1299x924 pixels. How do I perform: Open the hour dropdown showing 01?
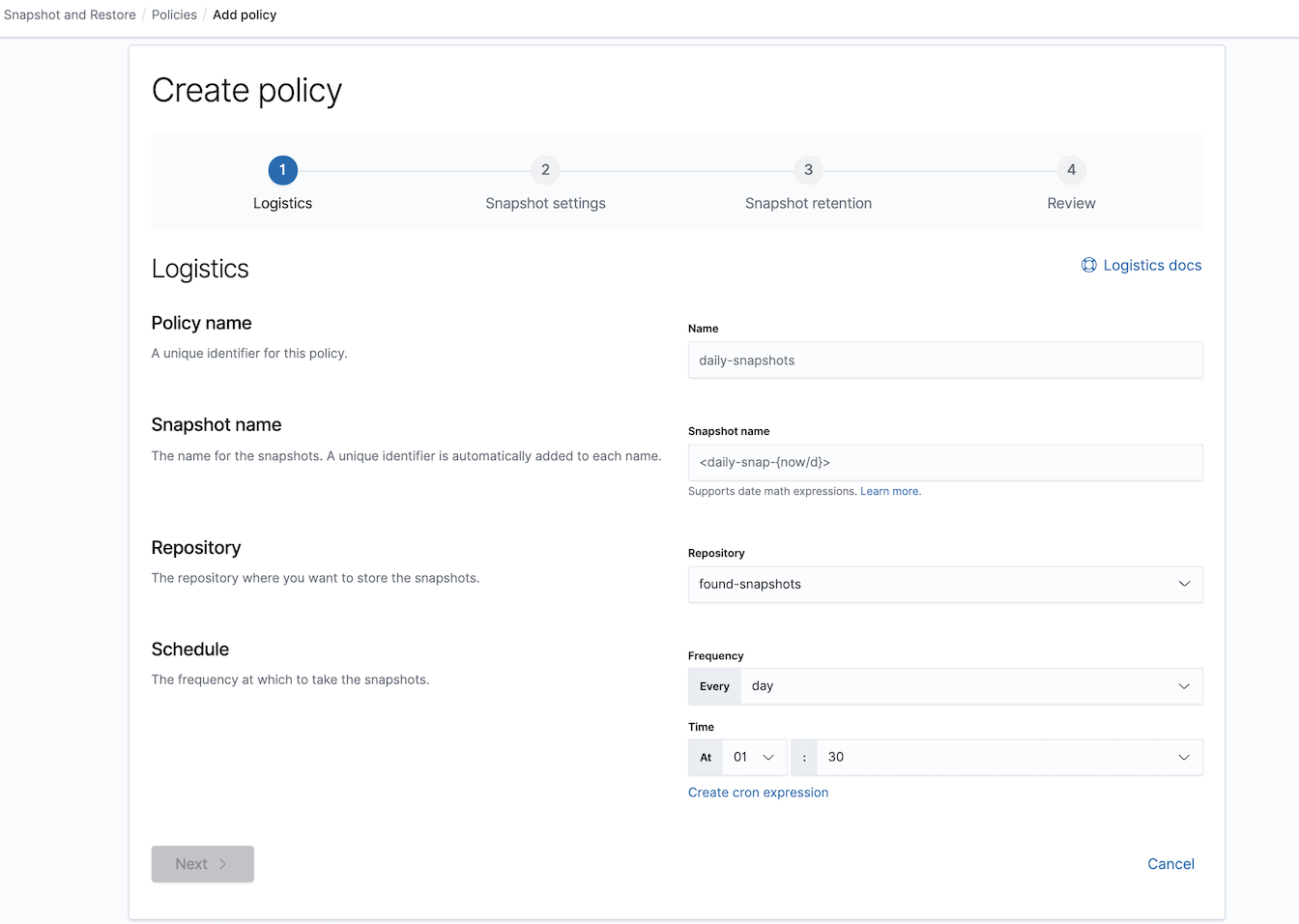point(754,758)
